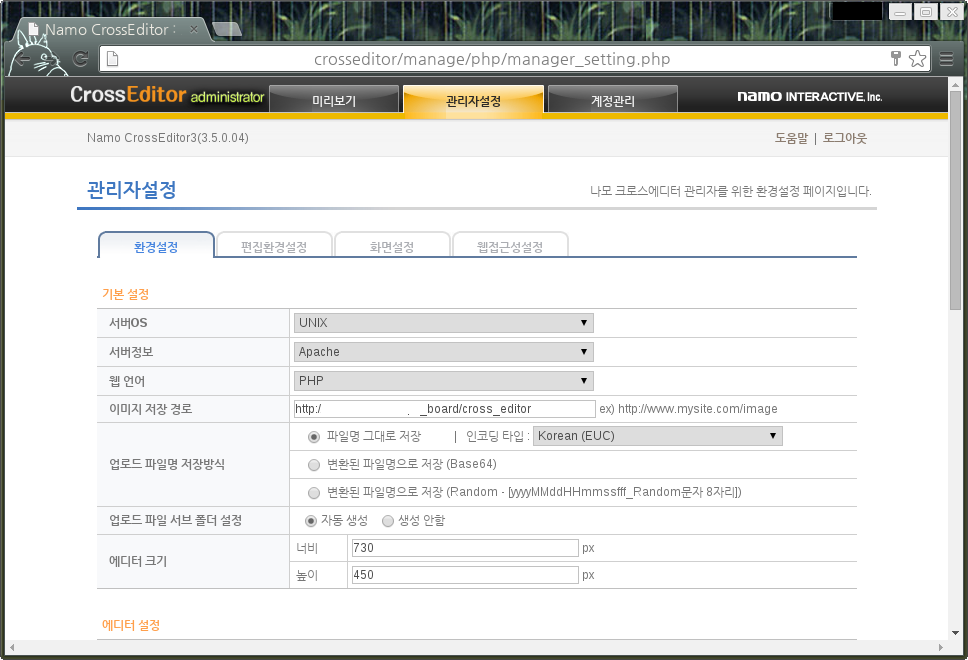Switch to the 편집환경설정 sub tab
The width and height of the screenshot is (968, 660).
click(274, 246)
